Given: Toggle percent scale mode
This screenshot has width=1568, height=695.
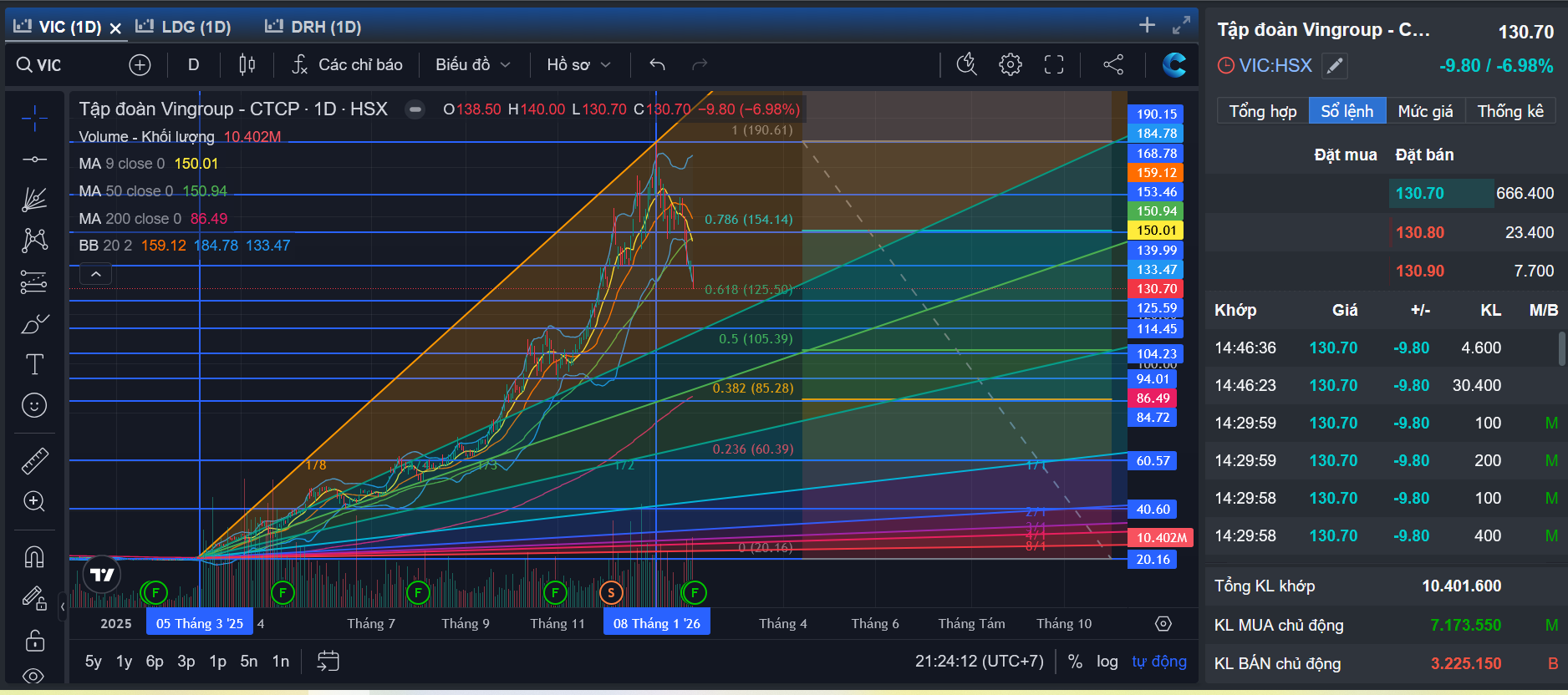Looking at the screenshot, I should click(x=1075, y=662).
